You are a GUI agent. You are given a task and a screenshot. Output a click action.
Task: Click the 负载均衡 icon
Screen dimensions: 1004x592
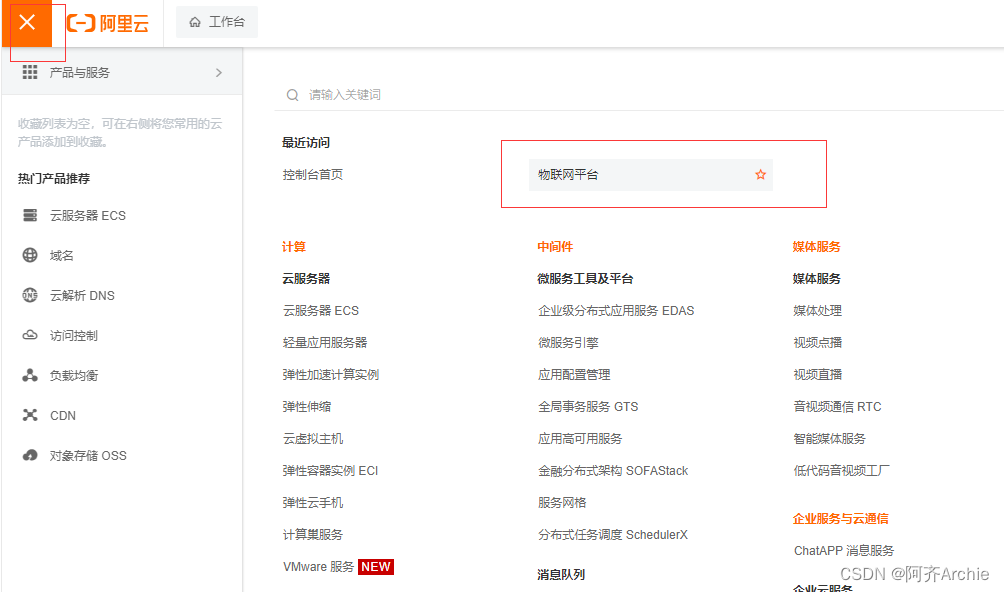click(x=30, y=375)
